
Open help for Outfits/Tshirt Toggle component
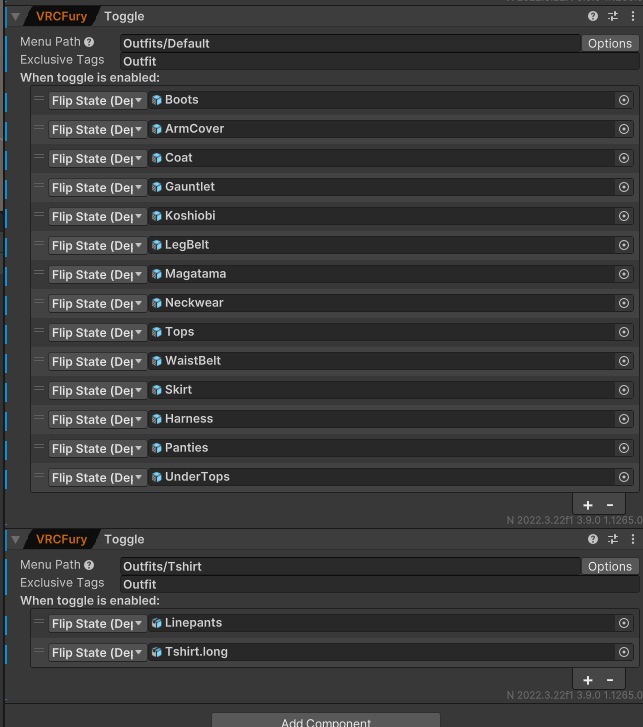(x=592, y=539)
